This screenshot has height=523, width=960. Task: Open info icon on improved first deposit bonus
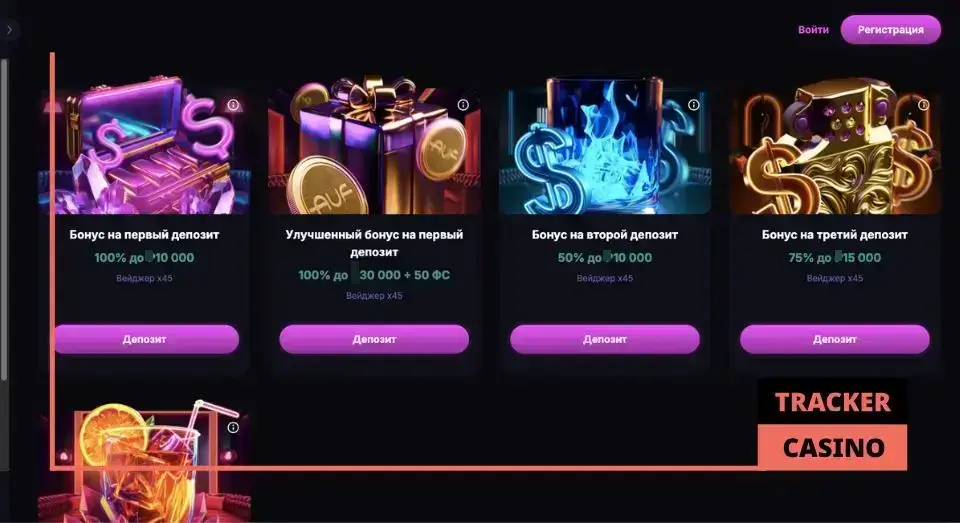(463, 105)
